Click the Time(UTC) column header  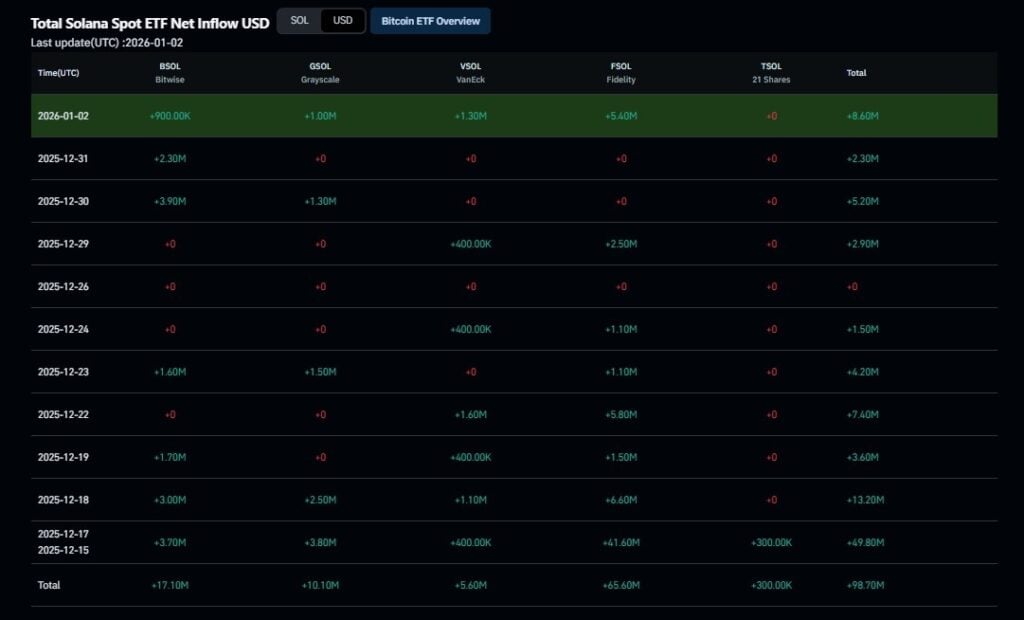[x=58, y=72]
